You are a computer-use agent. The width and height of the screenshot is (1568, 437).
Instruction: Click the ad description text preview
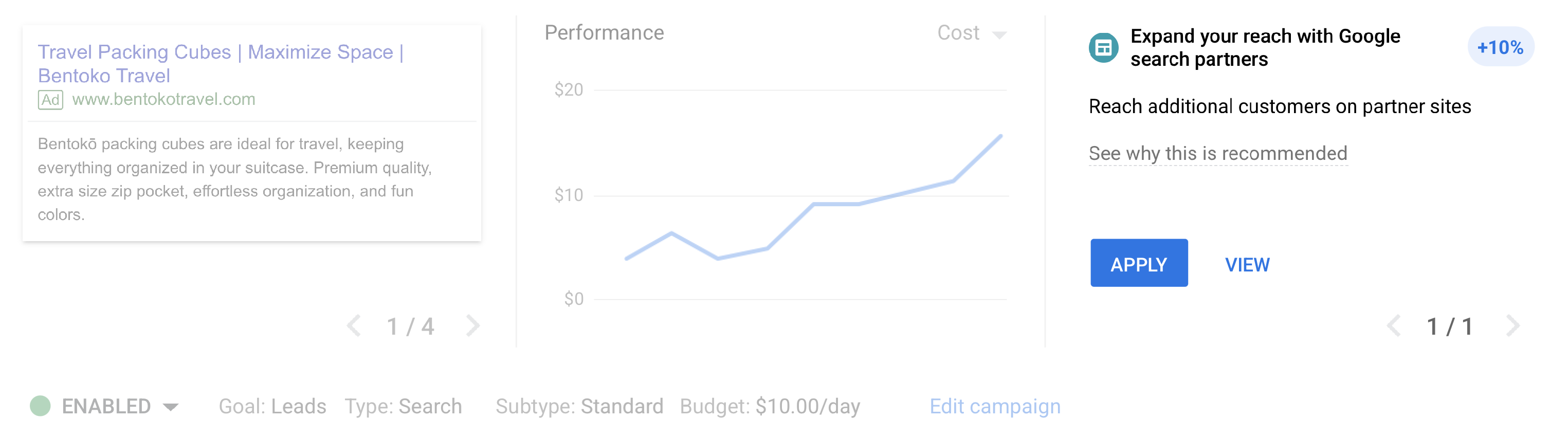[x=235, y=179]
